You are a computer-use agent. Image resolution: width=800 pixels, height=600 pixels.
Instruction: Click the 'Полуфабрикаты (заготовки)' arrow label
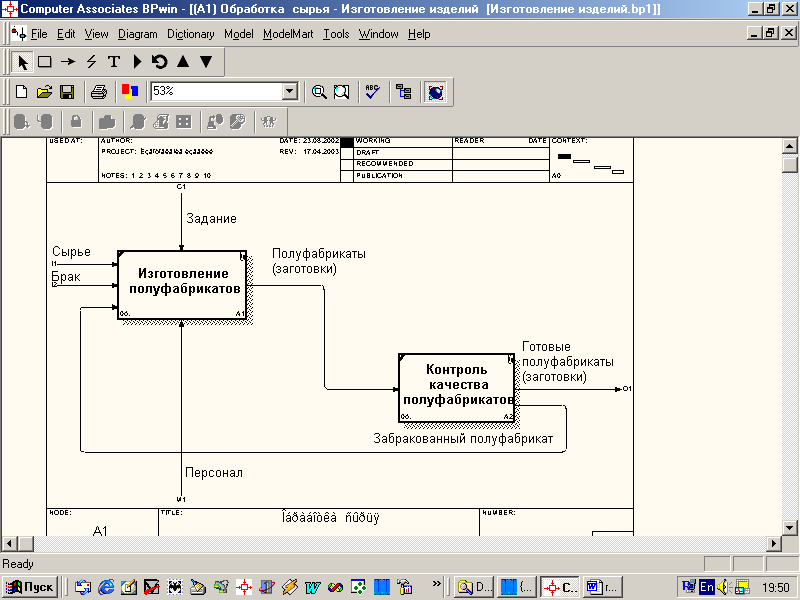319,261
